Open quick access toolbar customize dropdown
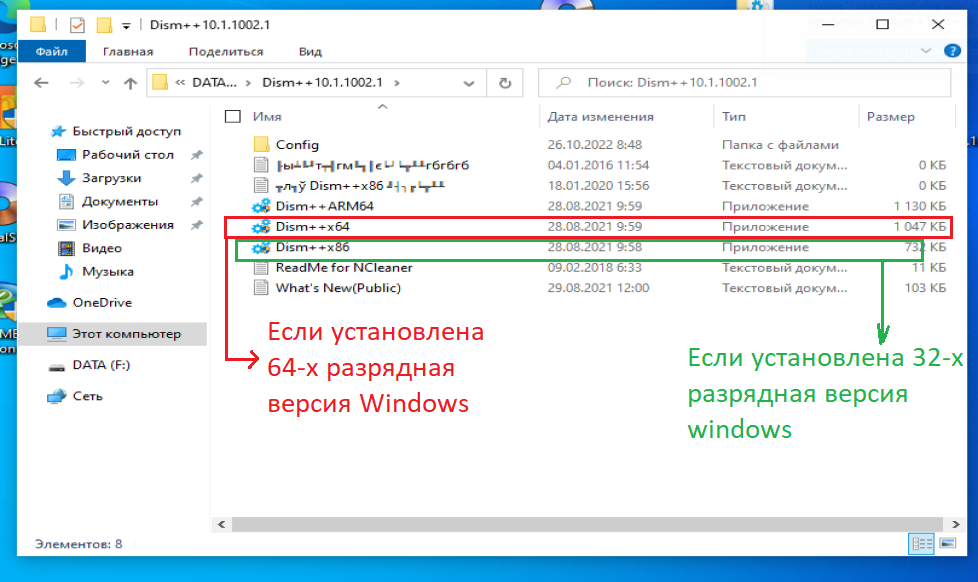This screenshot has height=582, width=978. 126,26
